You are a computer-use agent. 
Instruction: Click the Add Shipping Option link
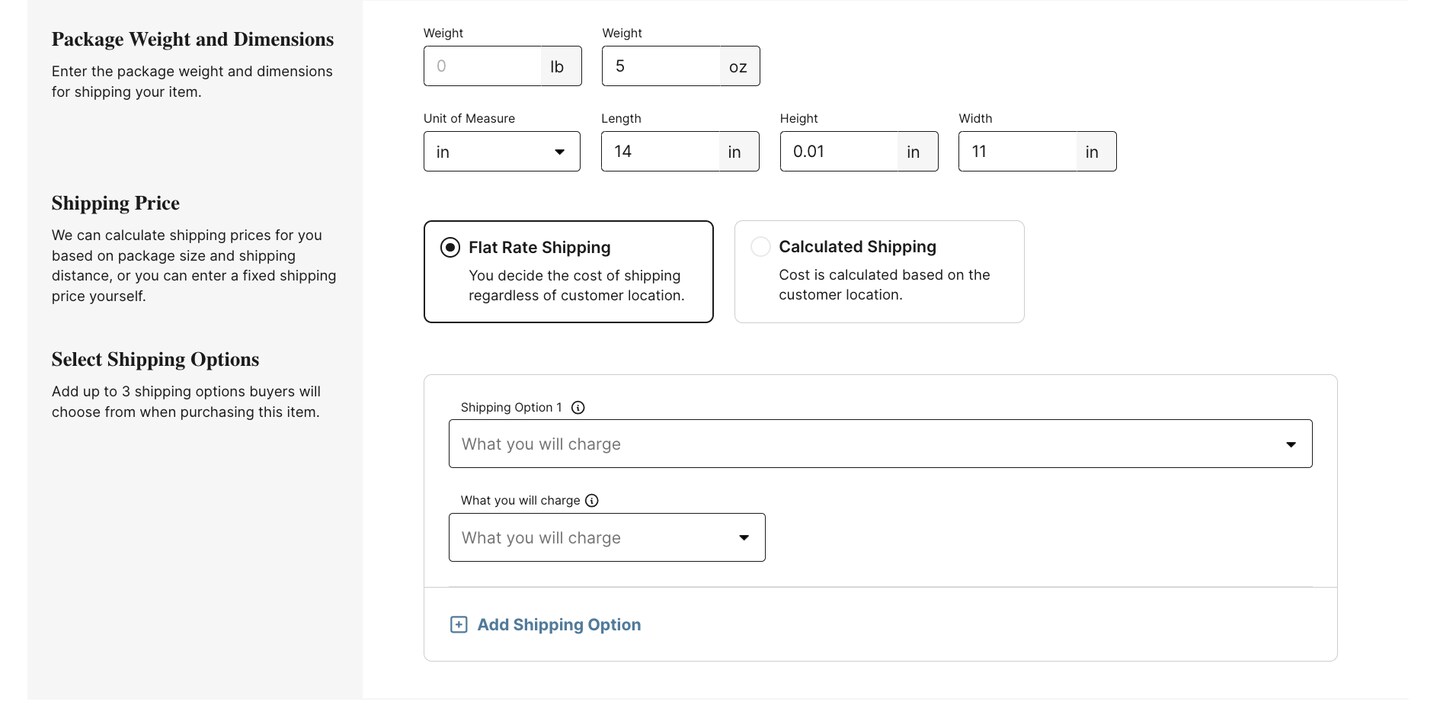[558, 623]
